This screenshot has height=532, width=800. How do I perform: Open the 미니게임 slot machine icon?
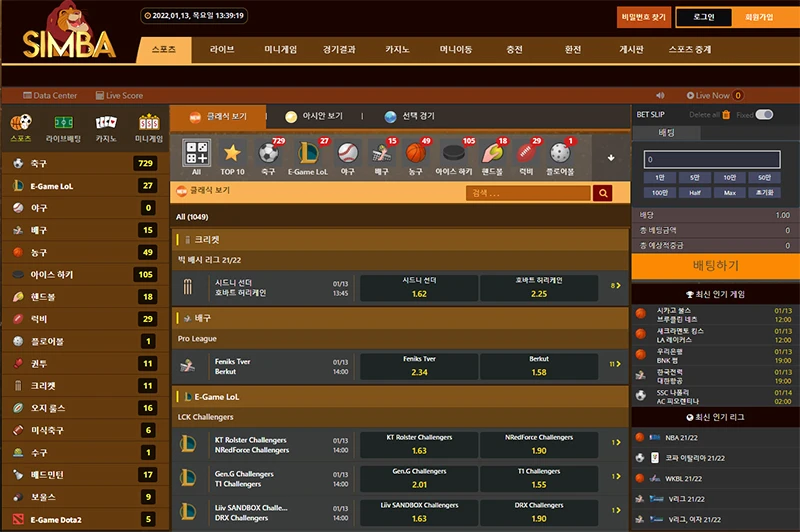(149, 122)
